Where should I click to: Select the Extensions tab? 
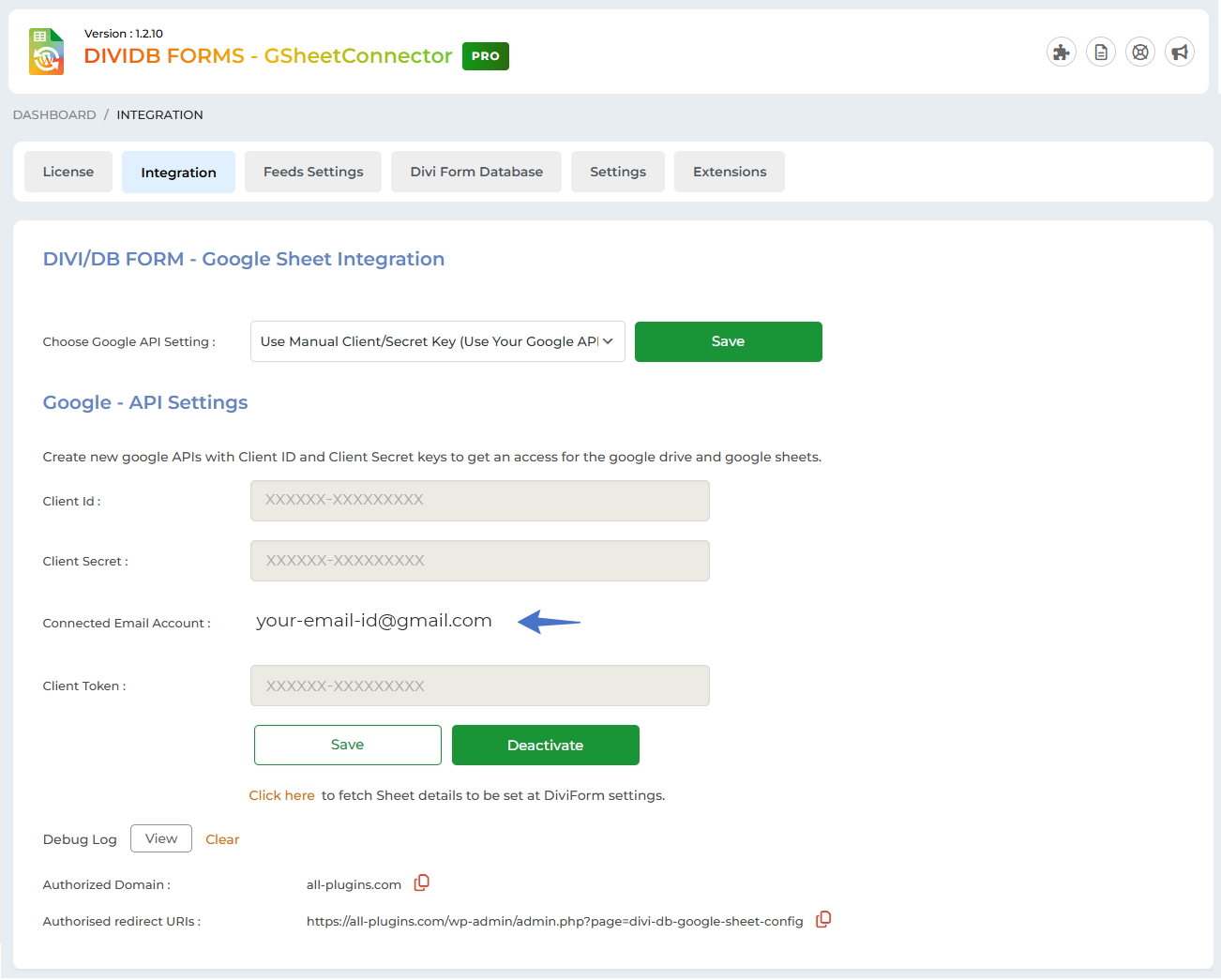[x=730, y=172]
